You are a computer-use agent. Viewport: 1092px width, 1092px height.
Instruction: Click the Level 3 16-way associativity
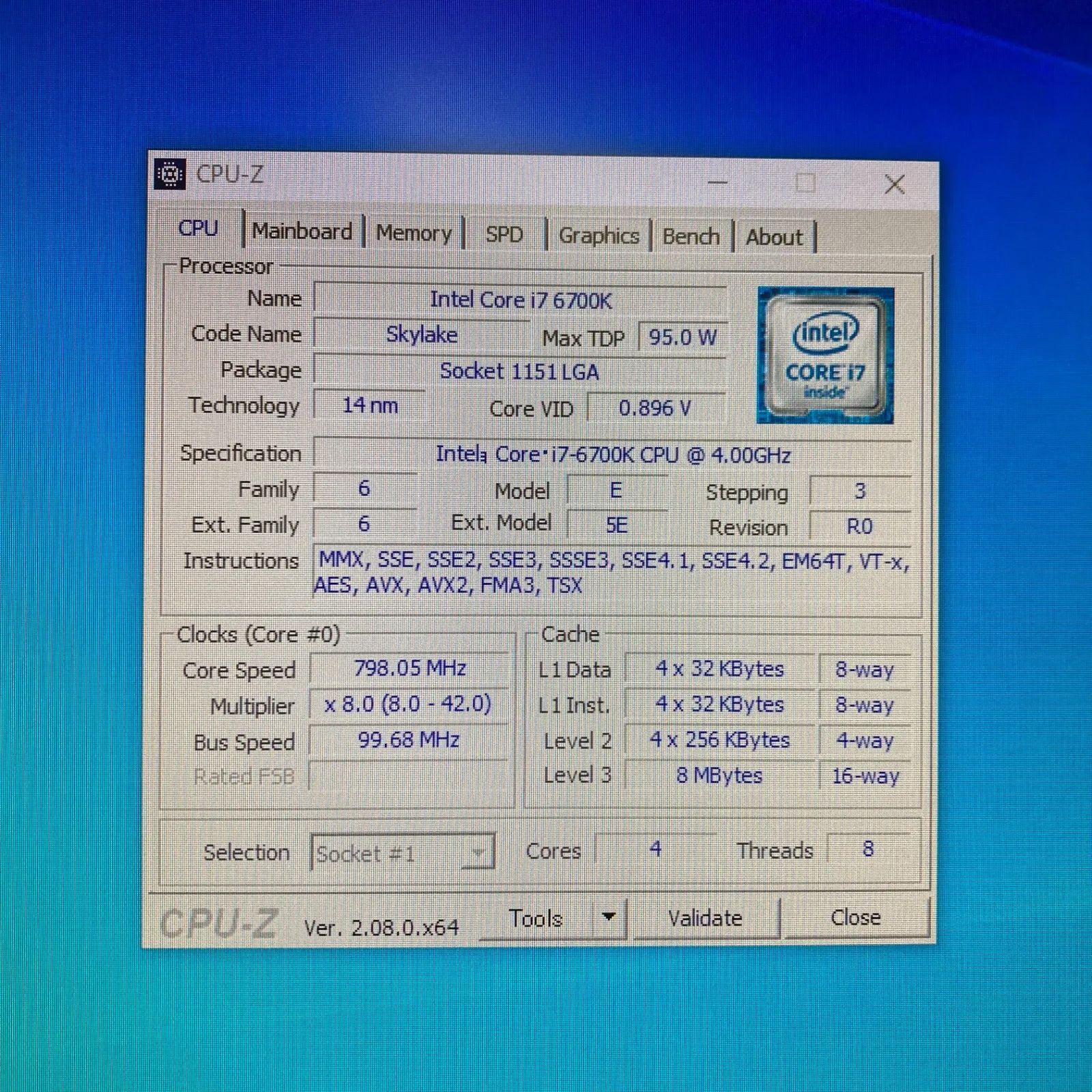(865, 777)
